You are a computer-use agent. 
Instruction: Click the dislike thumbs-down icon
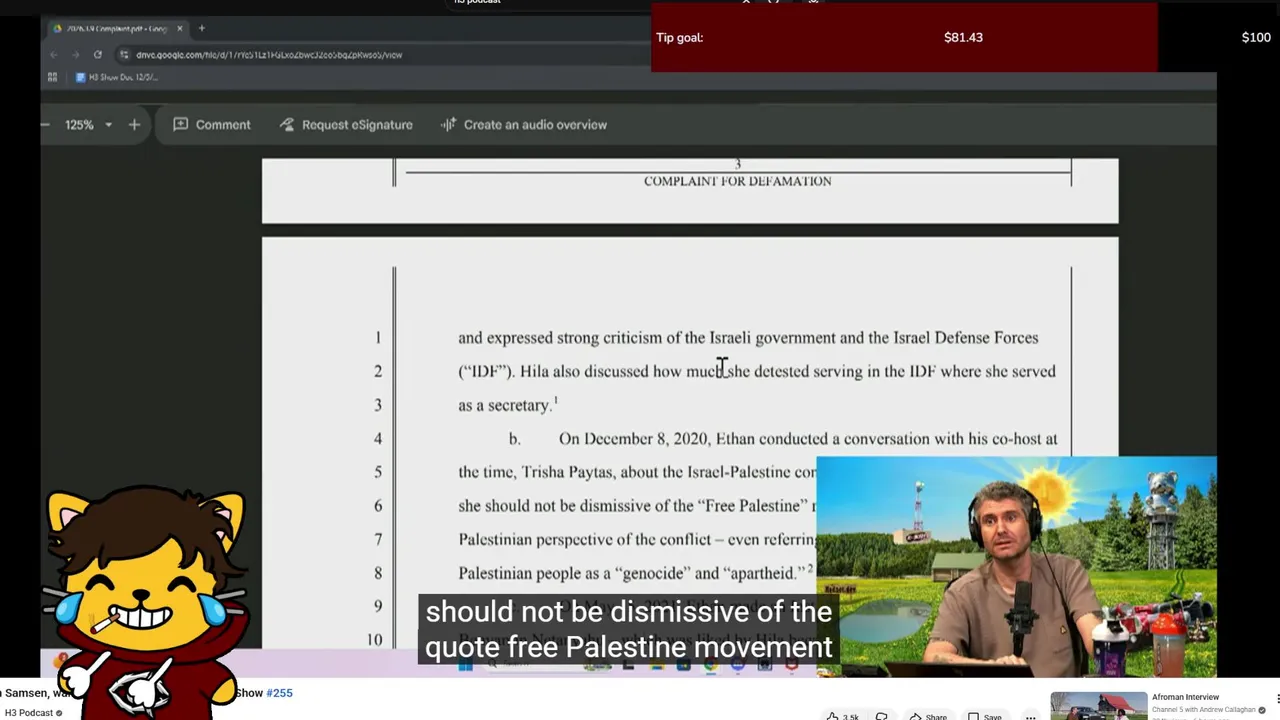pos(882,716)
